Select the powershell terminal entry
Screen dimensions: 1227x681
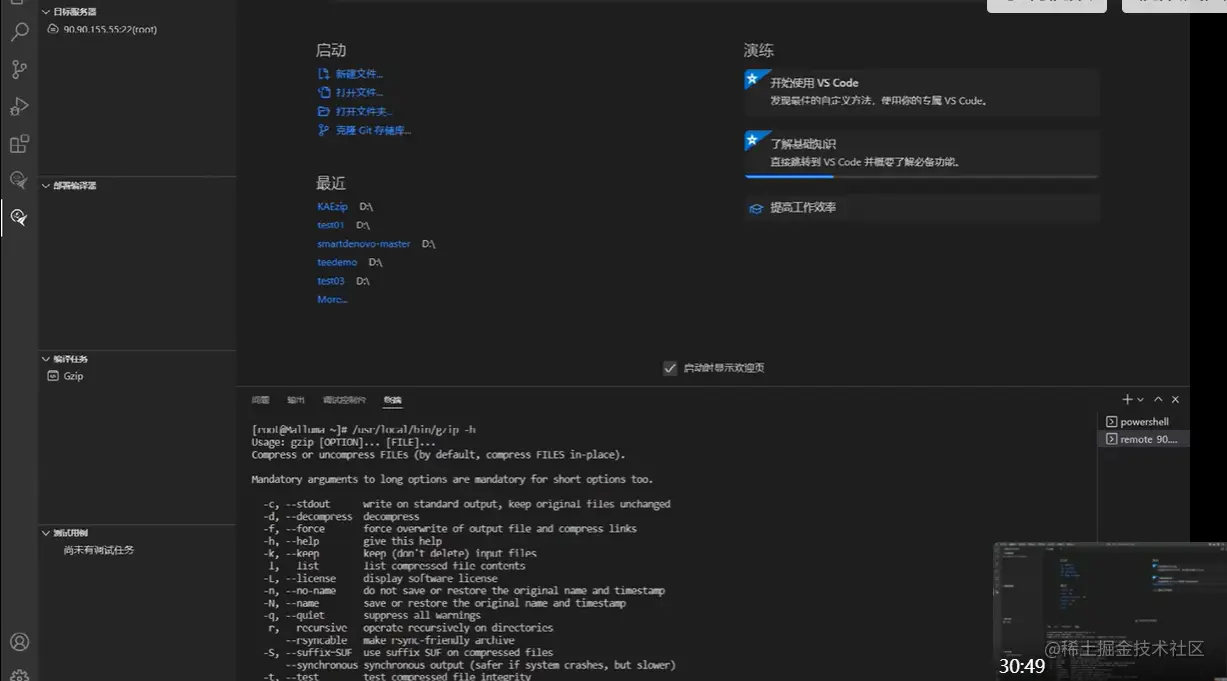pos(1143,422)
